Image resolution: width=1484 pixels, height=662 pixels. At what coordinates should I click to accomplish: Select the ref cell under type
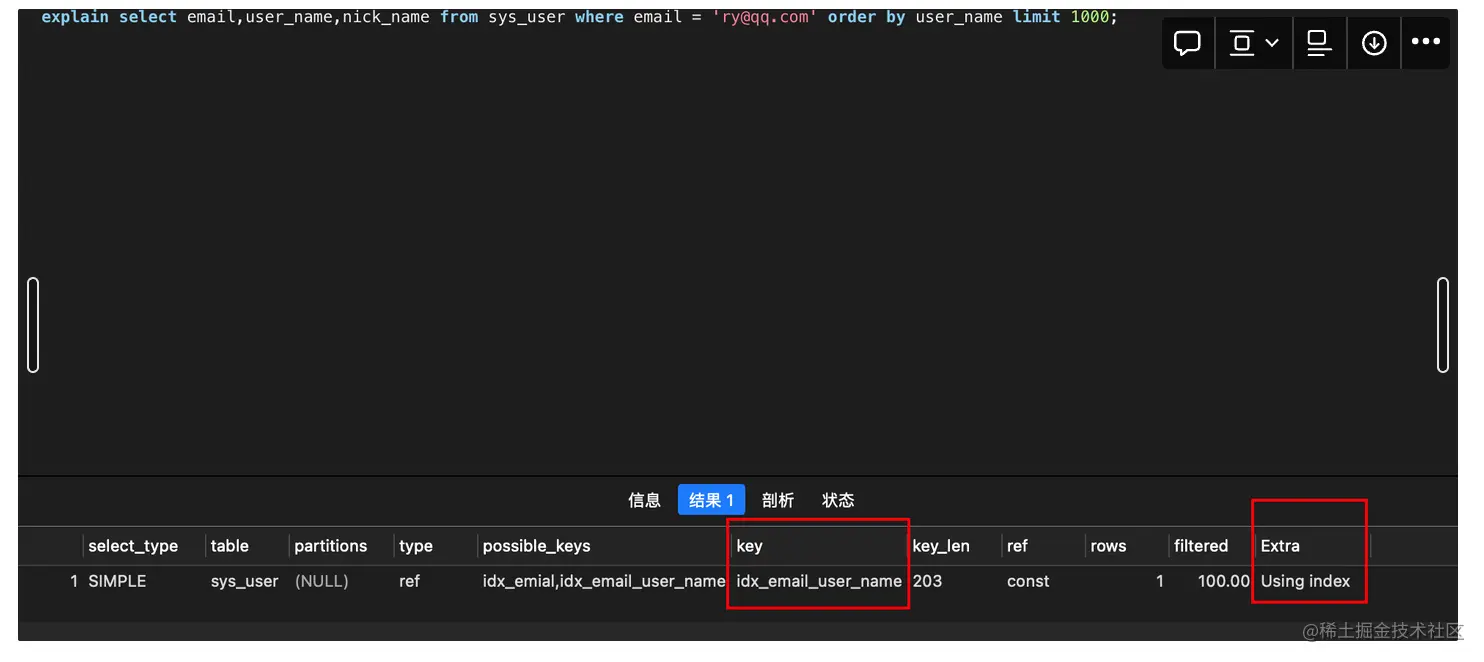409,581
